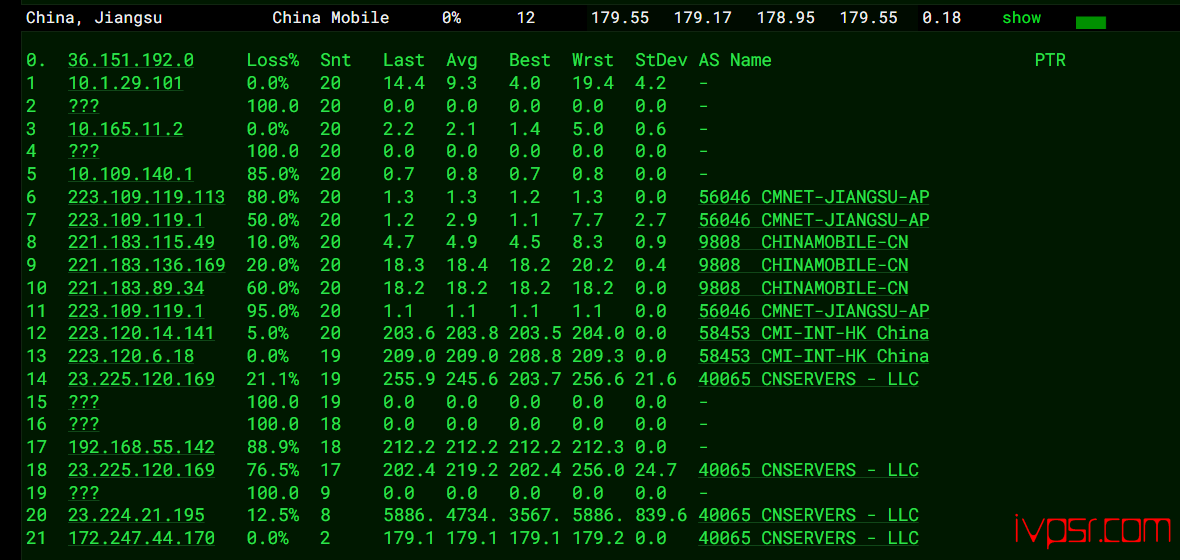Image resolution: width=1180 pixels, height=560 pixels.
Task: Open IP link 223.109.119.113
Action: point(147,197)
